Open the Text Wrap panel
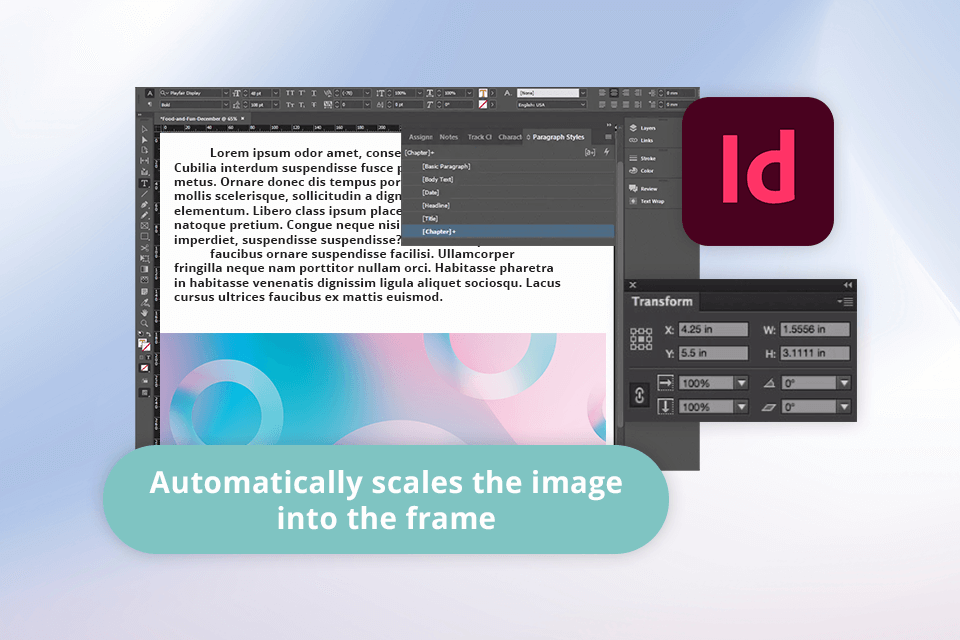This screenshot has height=640, width=960. click(647, 201)
